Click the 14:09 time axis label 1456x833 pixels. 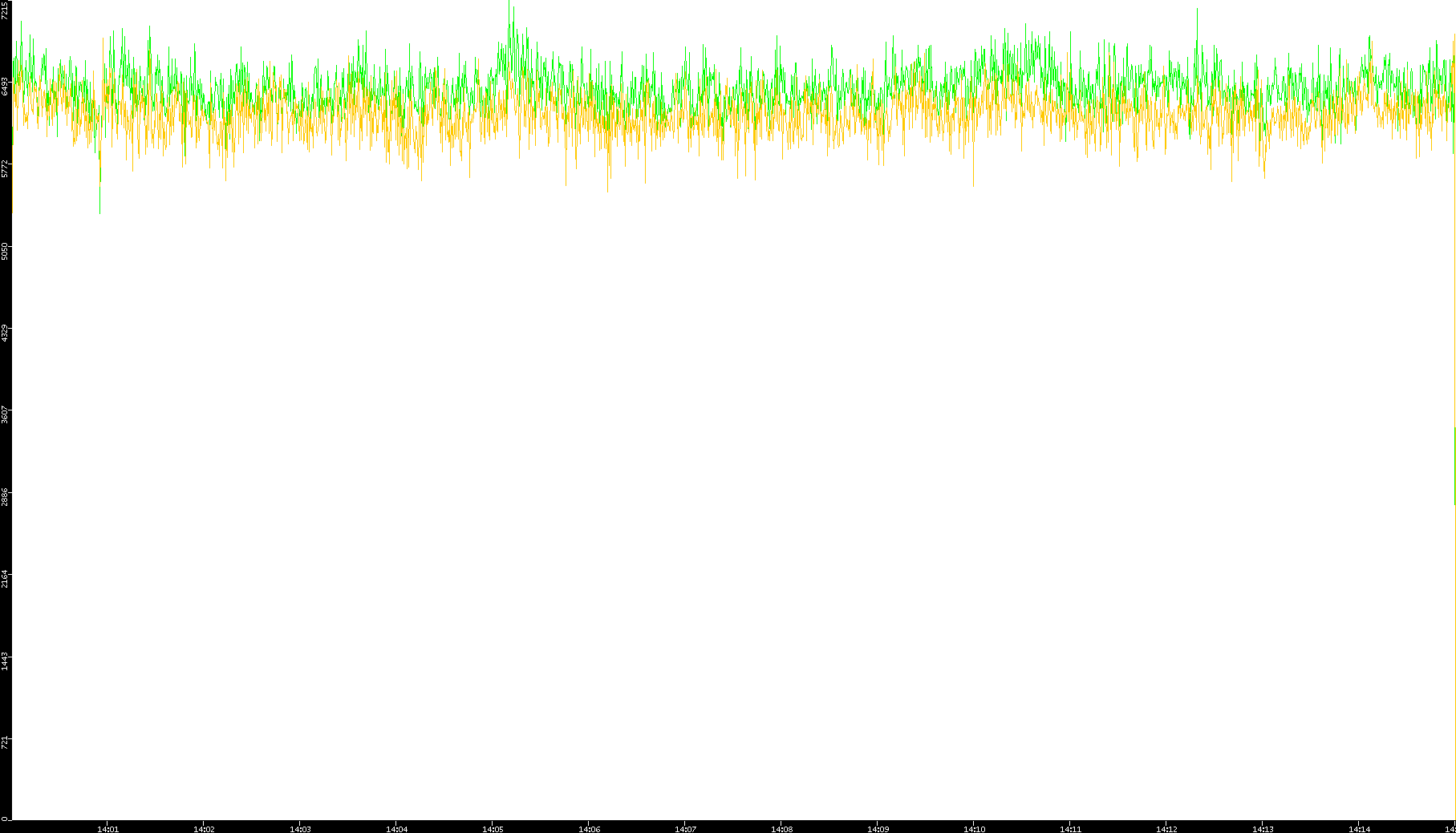878,829
